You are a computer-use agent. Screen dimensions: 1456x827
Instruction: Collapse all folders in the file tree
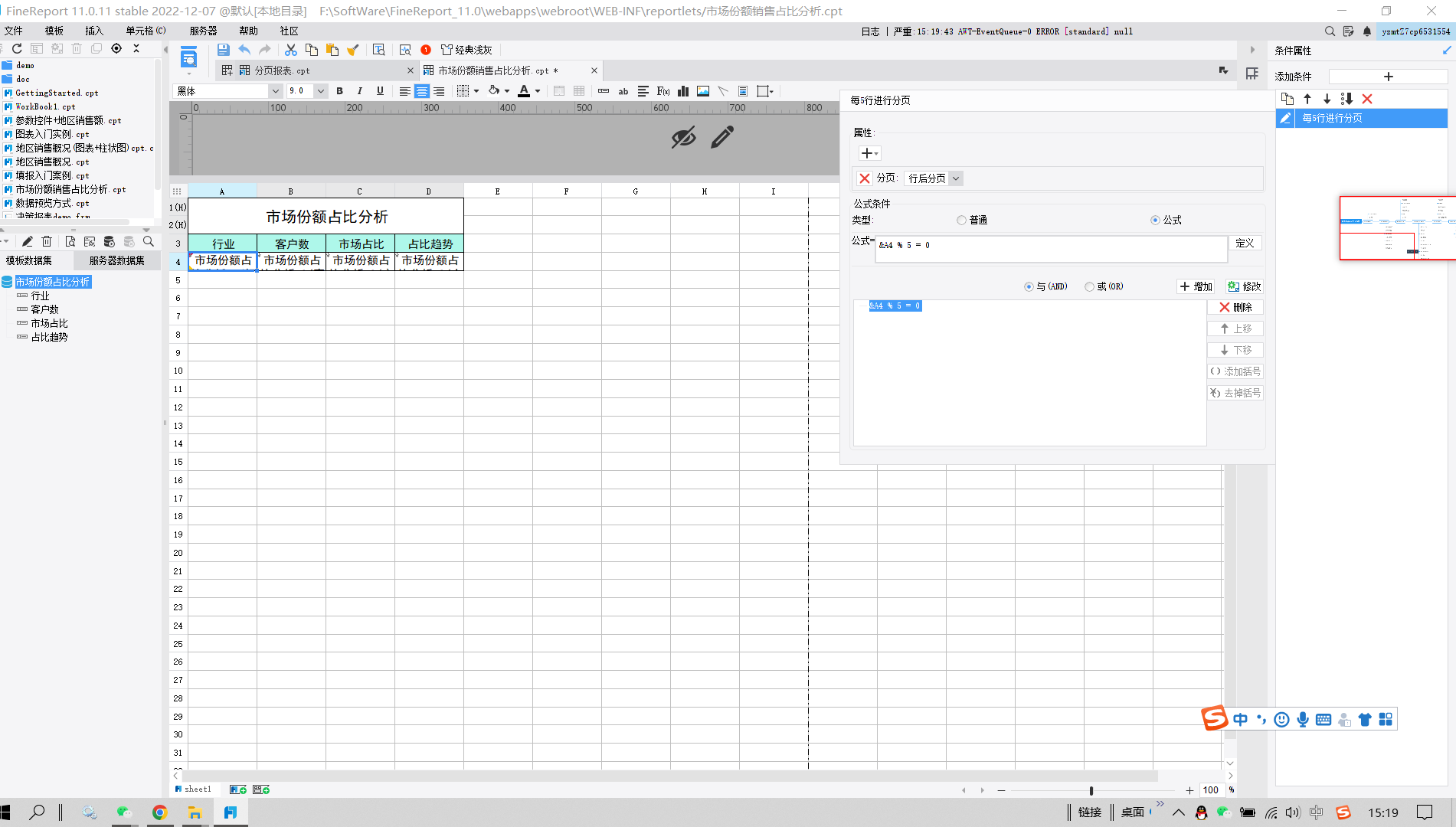136,48
